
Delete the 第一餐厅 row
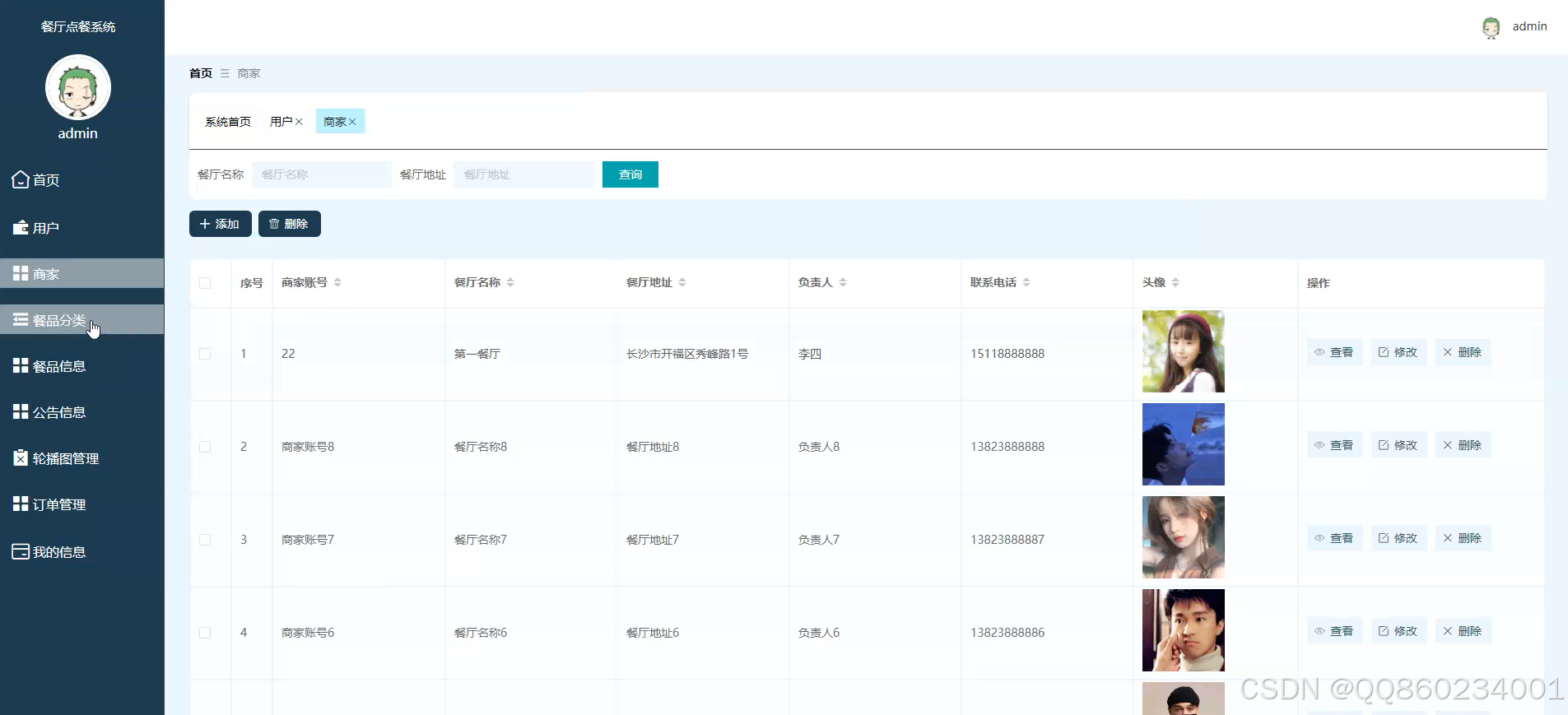[1463, 352]
